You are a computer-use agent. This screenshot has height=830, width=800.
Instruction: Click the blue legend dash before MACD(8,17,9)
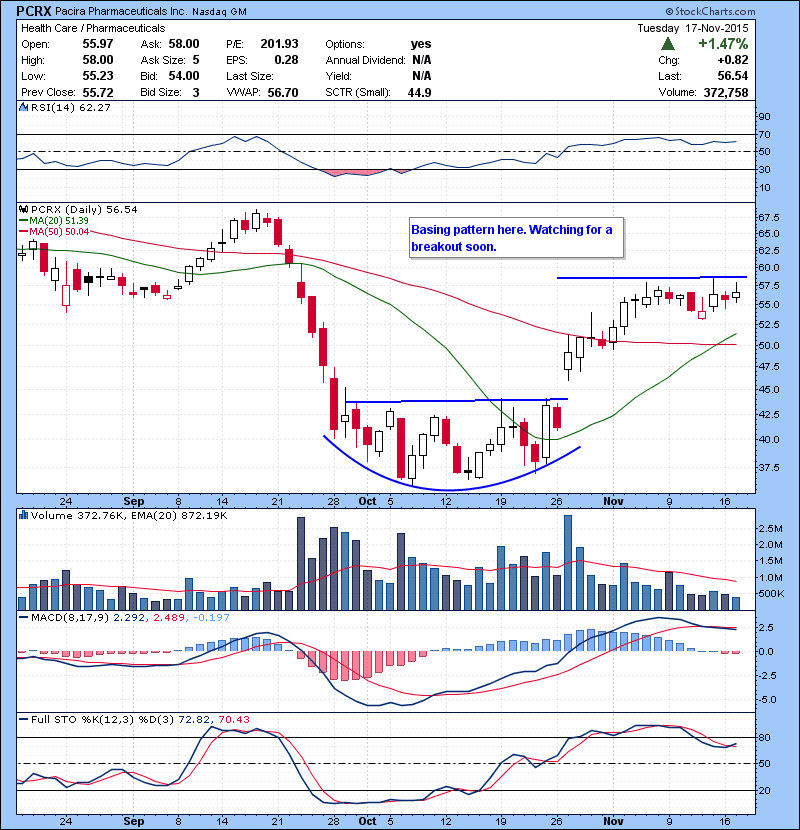tap(23, 618)
